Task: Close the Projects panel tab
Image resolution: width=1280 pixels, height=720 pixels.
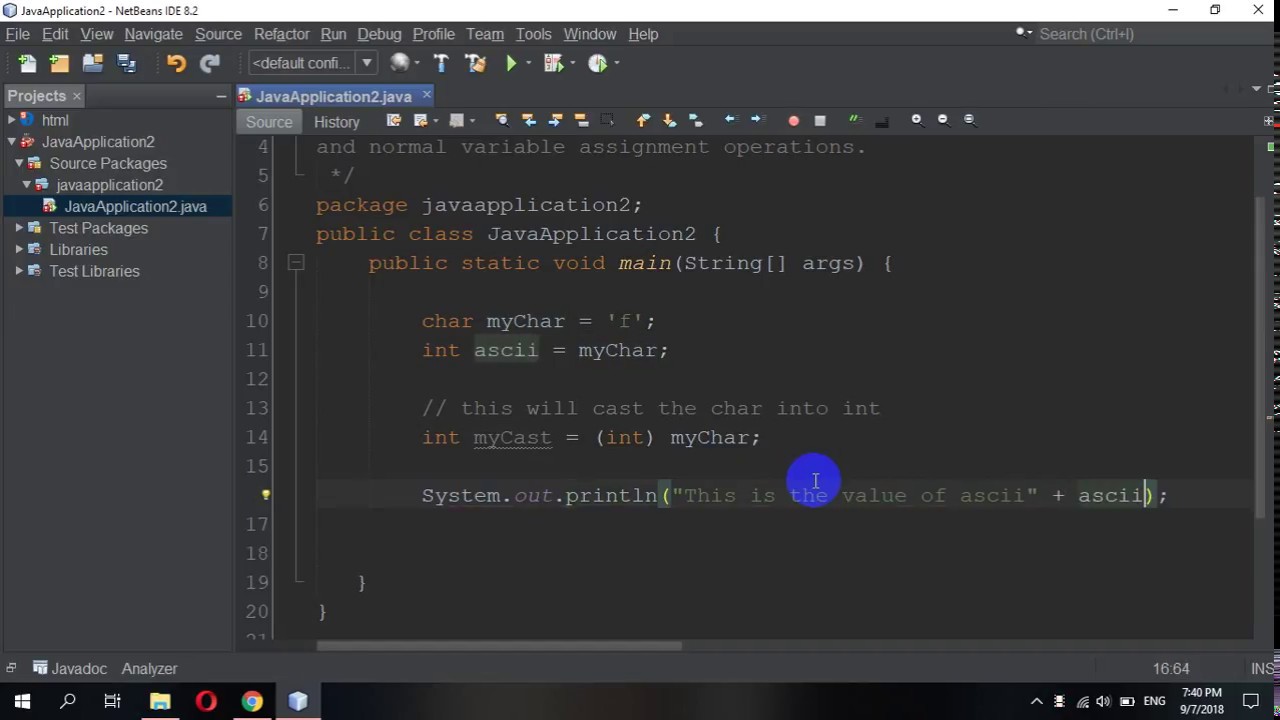Action: (x=76, y=96)
